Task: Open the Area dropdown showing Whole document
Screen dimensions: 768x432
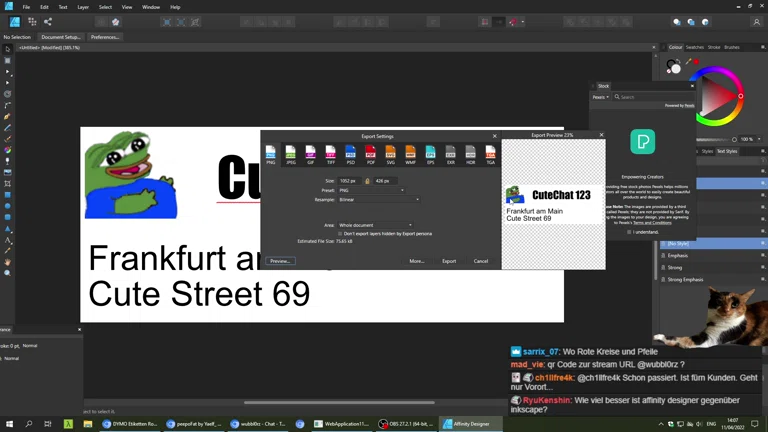Action: click(375, 225)
